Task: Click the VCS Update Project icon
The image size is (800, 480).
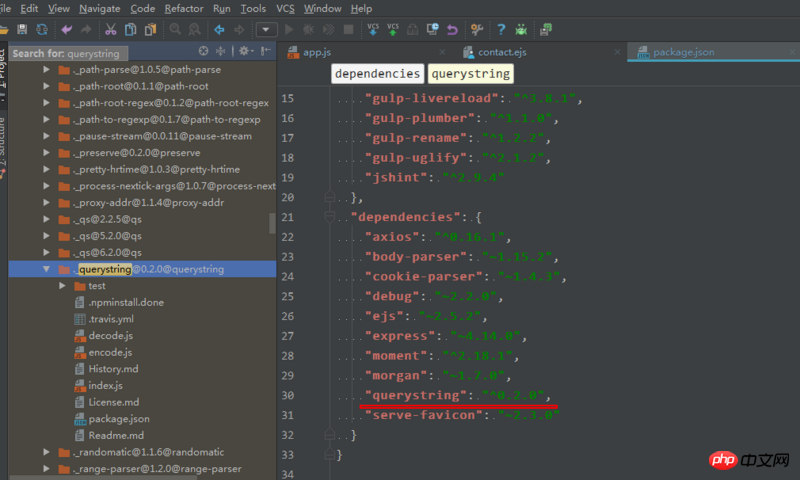Action: click(373, 29)
